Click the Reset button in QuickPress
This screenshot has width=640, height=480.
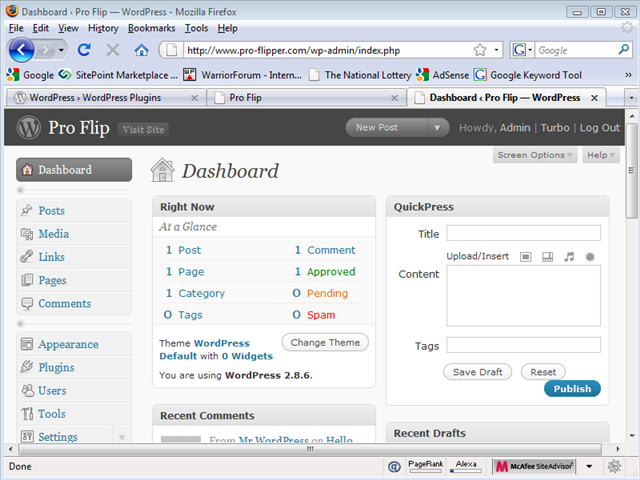(x=543, y=372)
